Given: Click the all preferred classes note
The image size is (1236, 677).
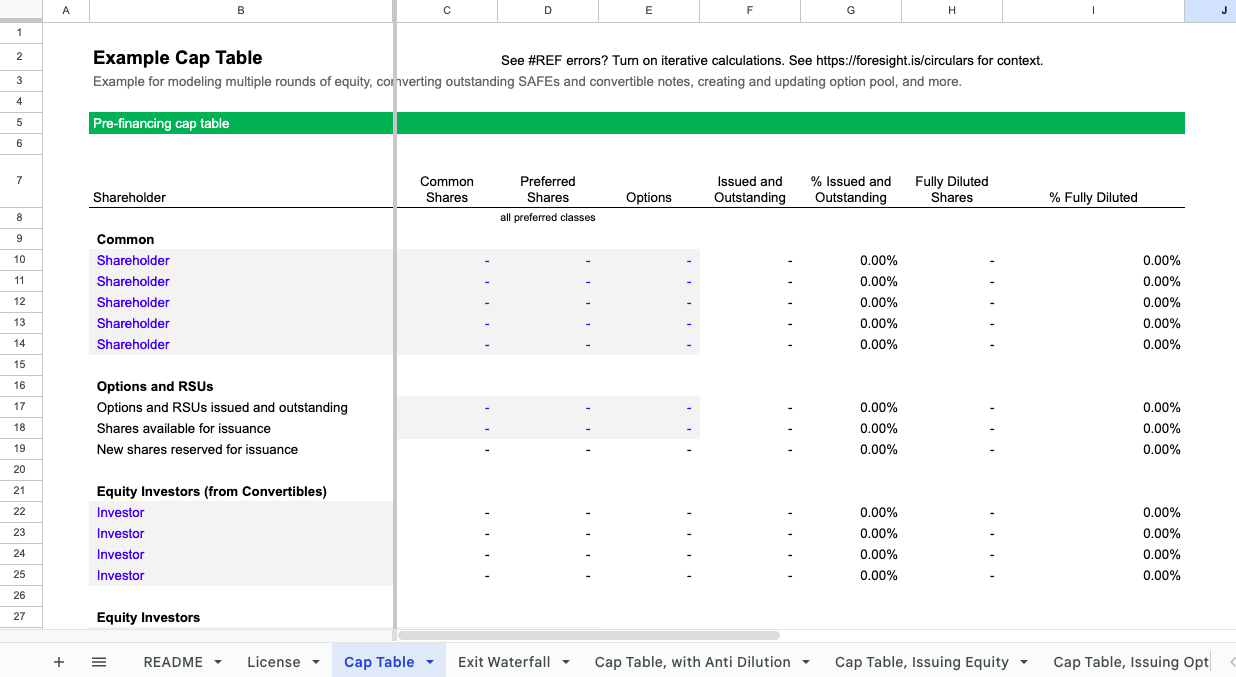Looking at the screenshot, I should coord(548,218).
